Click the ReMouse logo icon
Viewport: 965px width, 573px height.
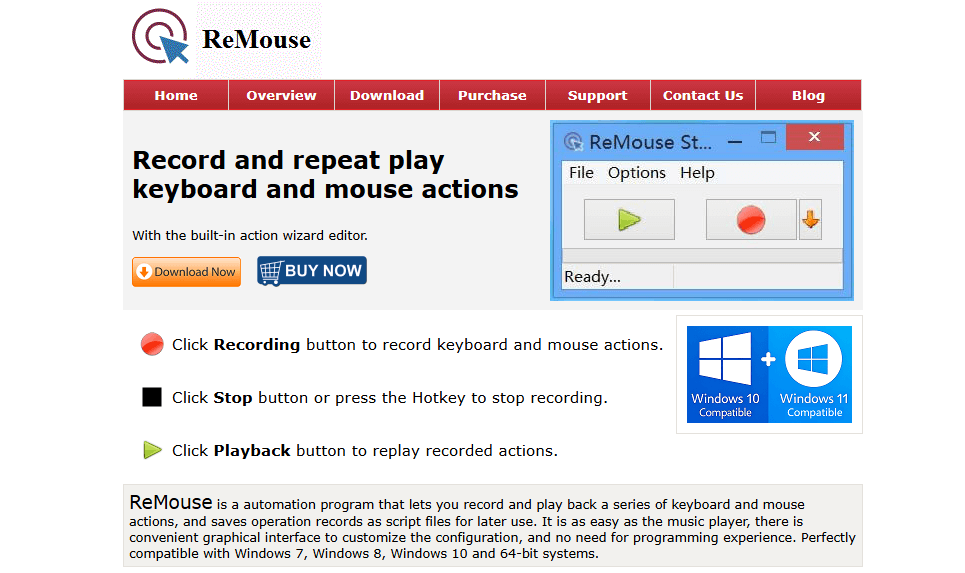point(160,37)
